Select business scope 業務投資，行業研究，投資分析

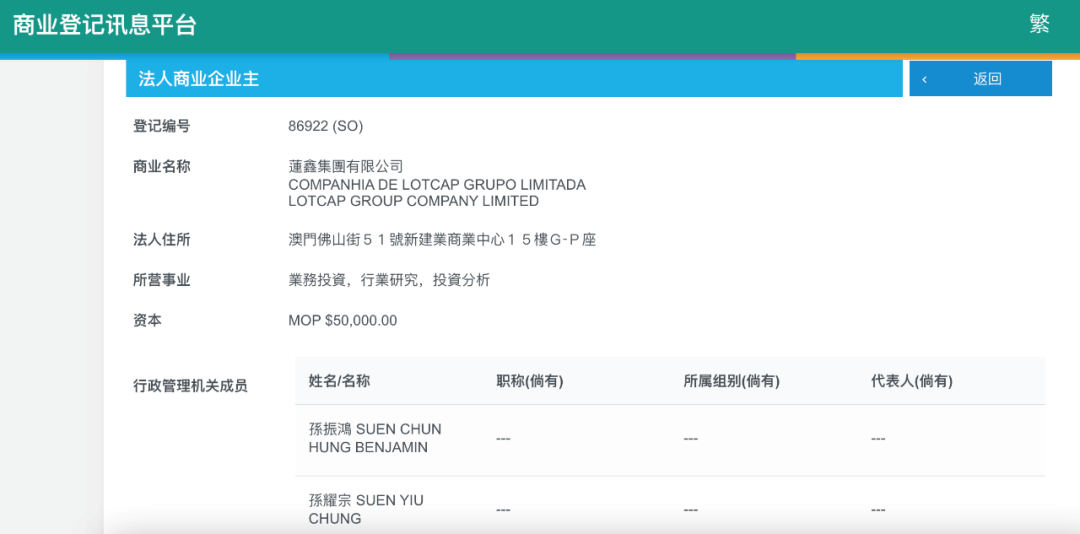coord(389,280)
